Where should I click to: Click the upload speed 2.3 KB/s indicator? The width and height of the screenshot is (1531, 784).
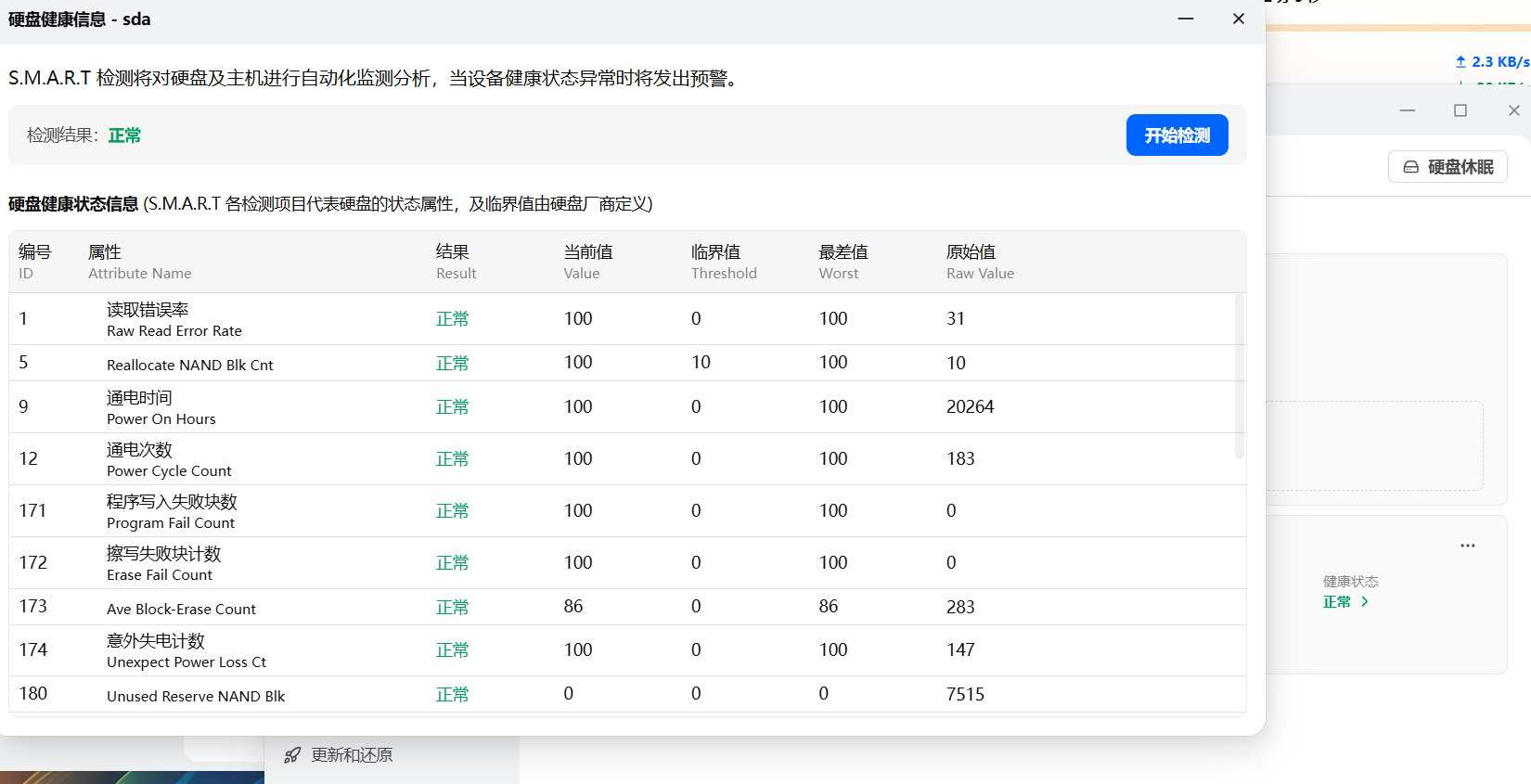pyautogui.click(x=1492, y=62)
